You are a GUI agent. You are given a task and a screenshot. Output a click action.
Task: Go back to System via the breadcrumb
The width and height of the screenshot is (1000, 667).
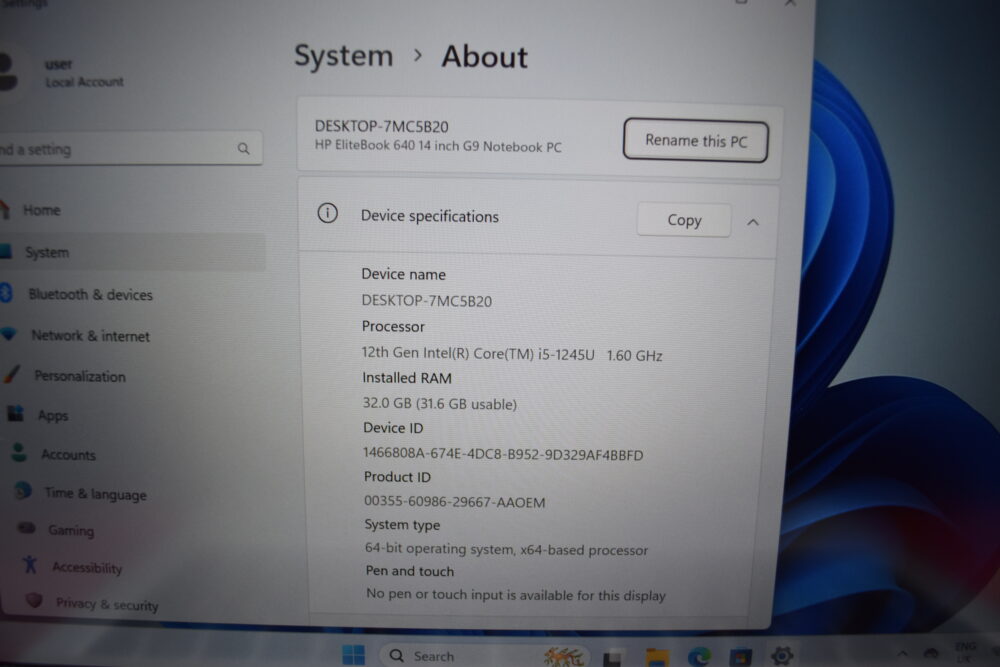point(343,56)
